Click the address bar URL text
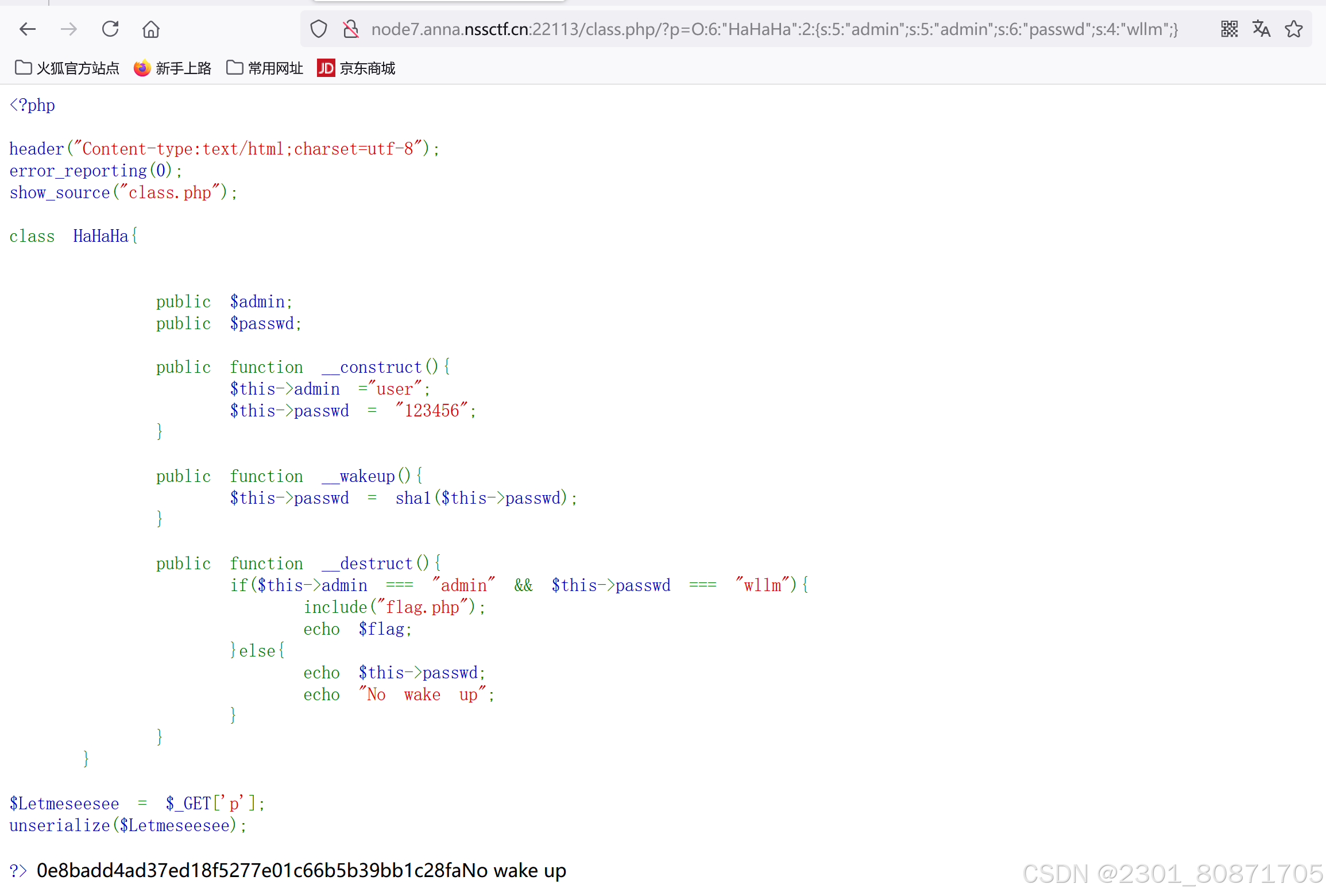 774,29
